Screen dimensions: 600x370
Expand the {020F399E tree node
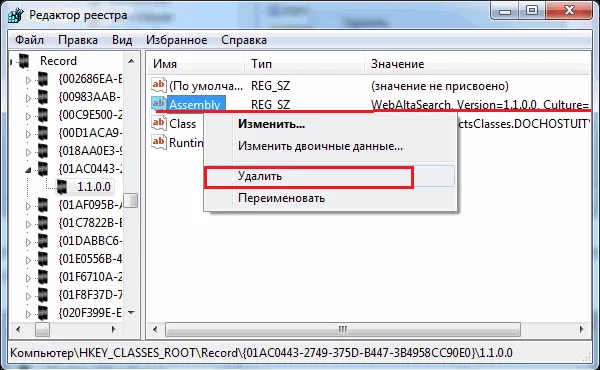(x=28, y=314)
